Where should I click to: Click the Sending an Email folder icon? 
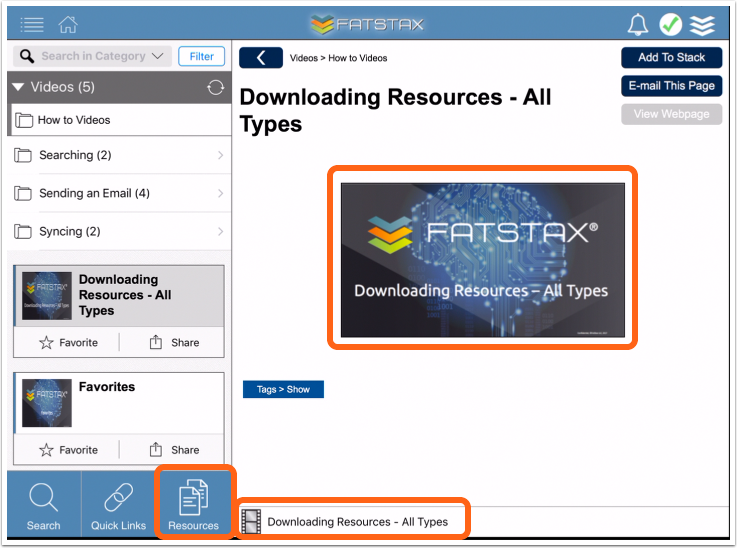pos(23,193)
